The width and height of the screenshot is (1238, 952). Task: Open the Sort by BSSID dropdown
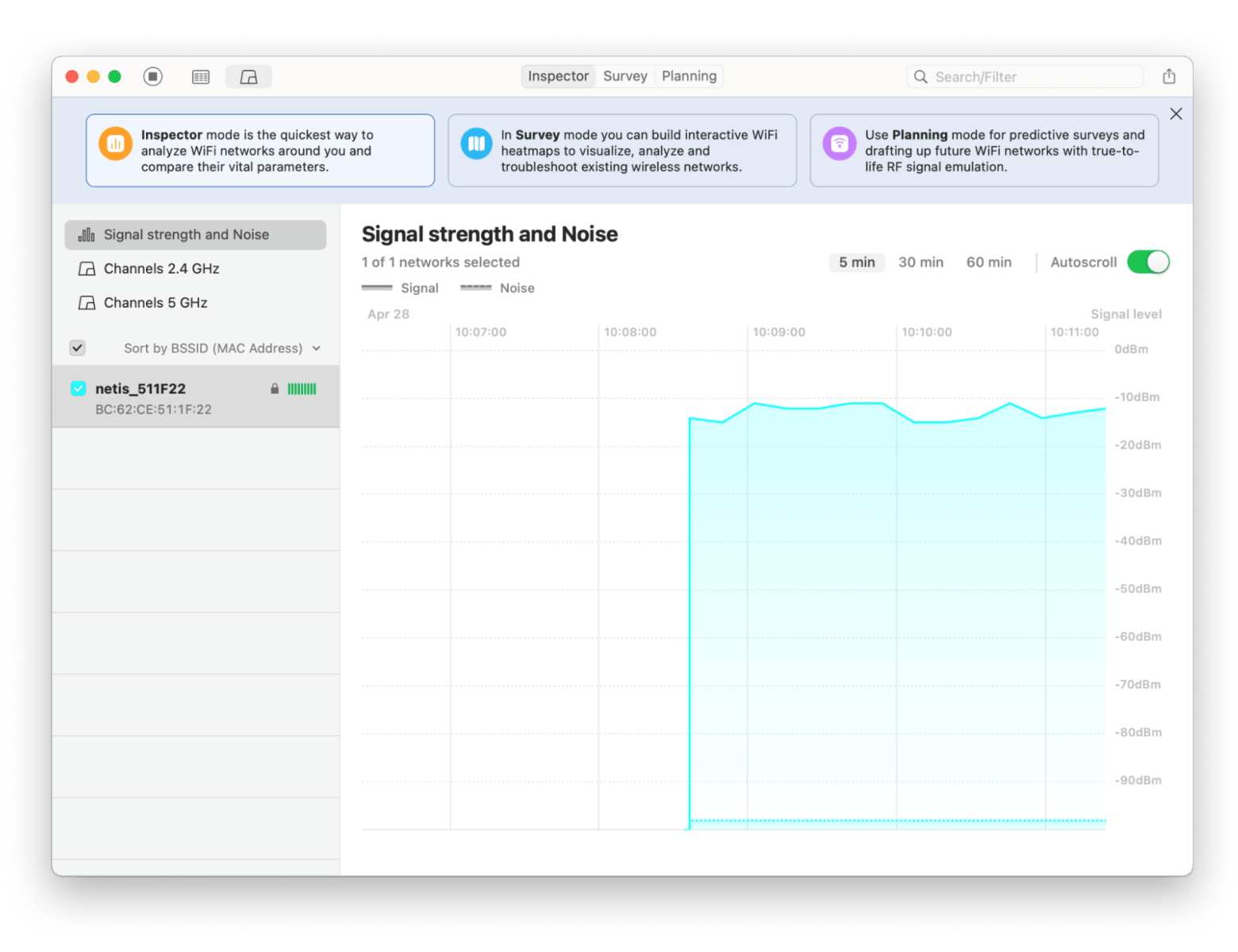tap(222, 348)
